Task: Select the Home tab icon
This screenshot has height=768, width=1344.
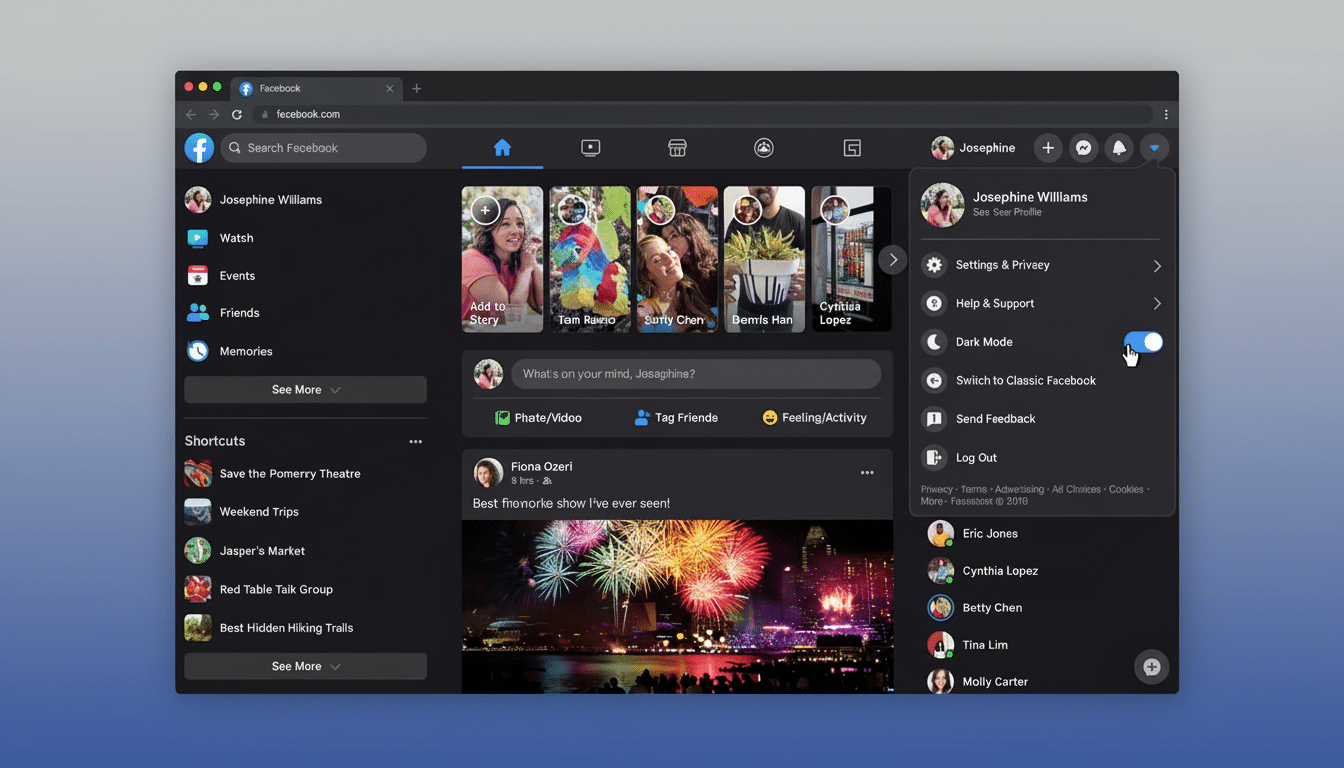Action: point(503,147)
